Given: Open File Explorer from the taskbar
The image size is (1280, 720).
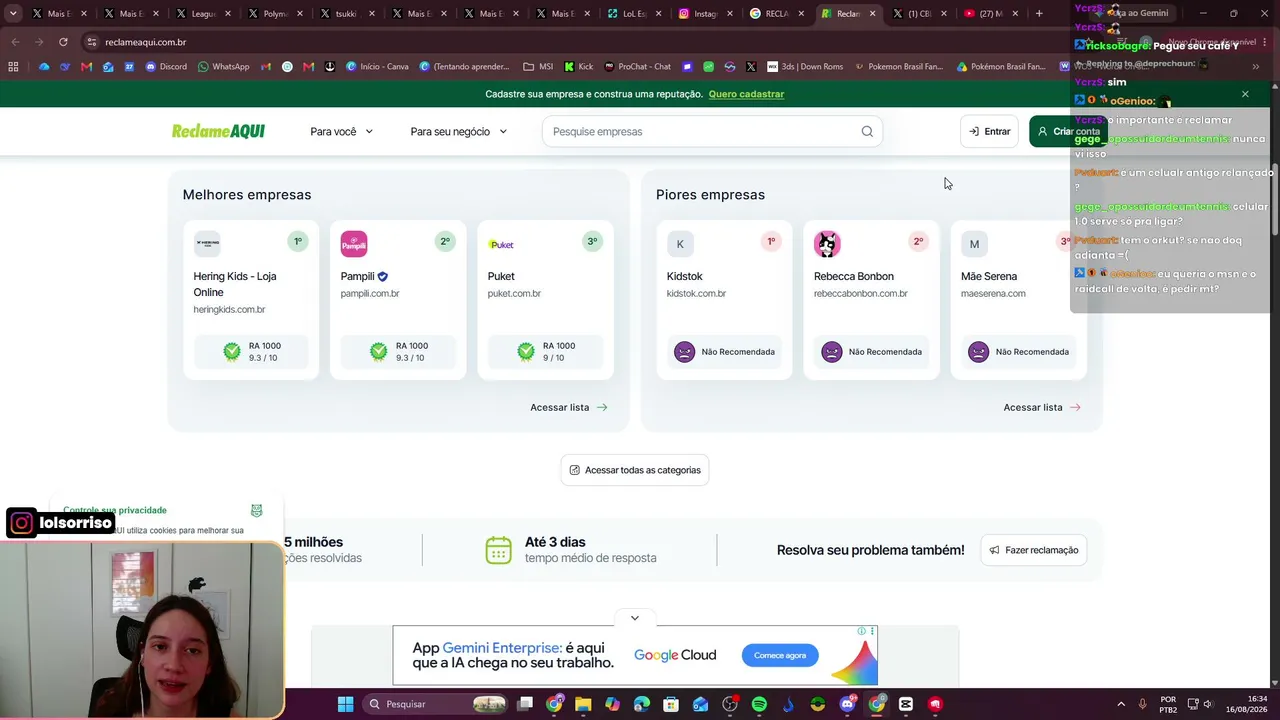Looking at the screenshot, I should tap(583, 704).
